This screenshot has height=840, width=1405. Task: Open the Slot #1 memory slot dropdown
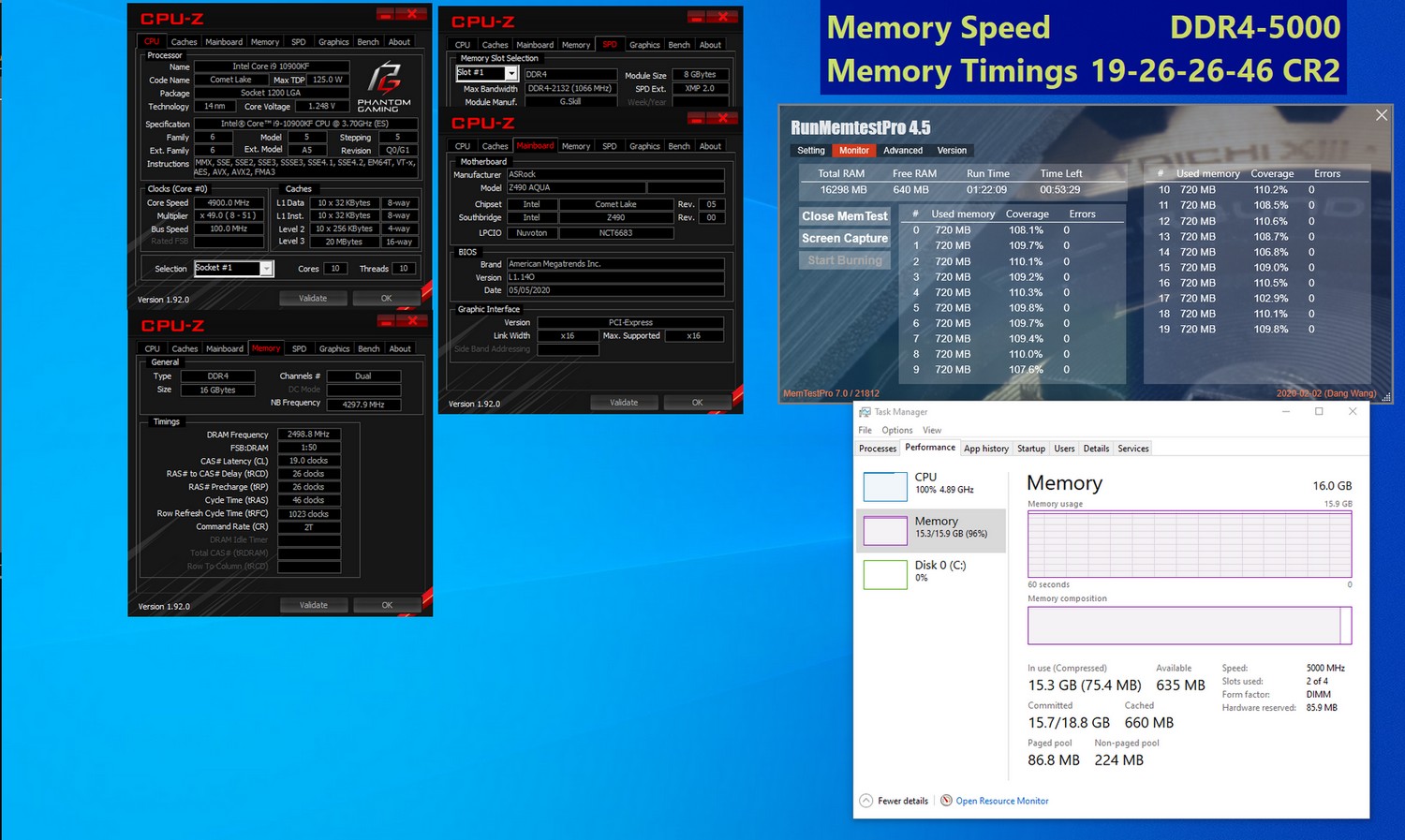click(x=510, y=73)
